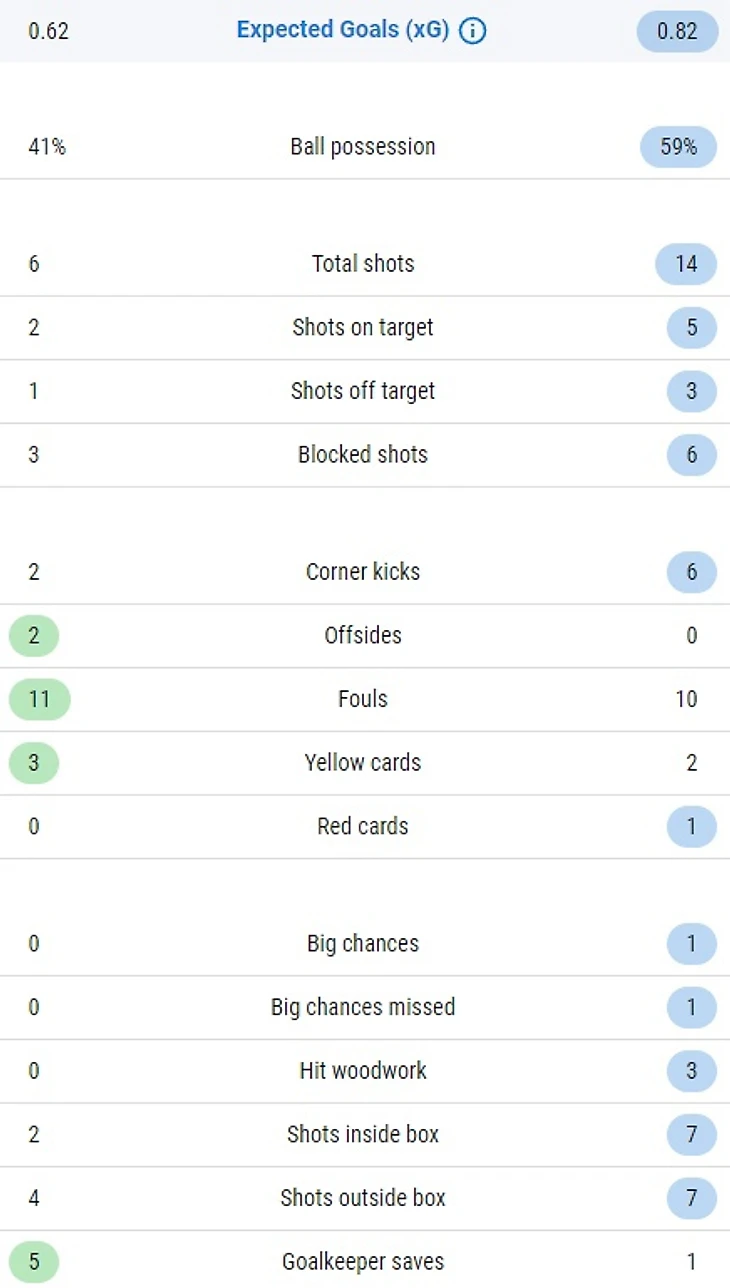Image resolution: width=730 pixels, height=1288 pixels.
Task: Click the Corner kicks label
Action: tap(363, 572)
